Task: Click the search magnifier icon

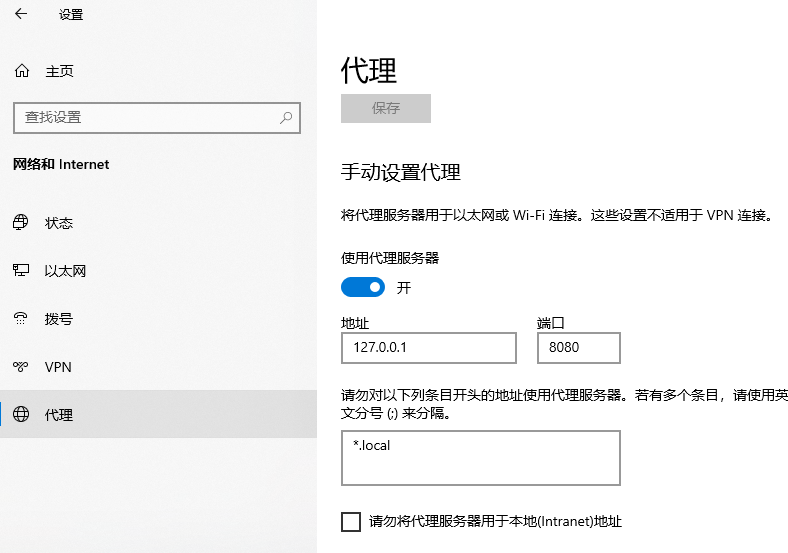Action: point(286,117)
